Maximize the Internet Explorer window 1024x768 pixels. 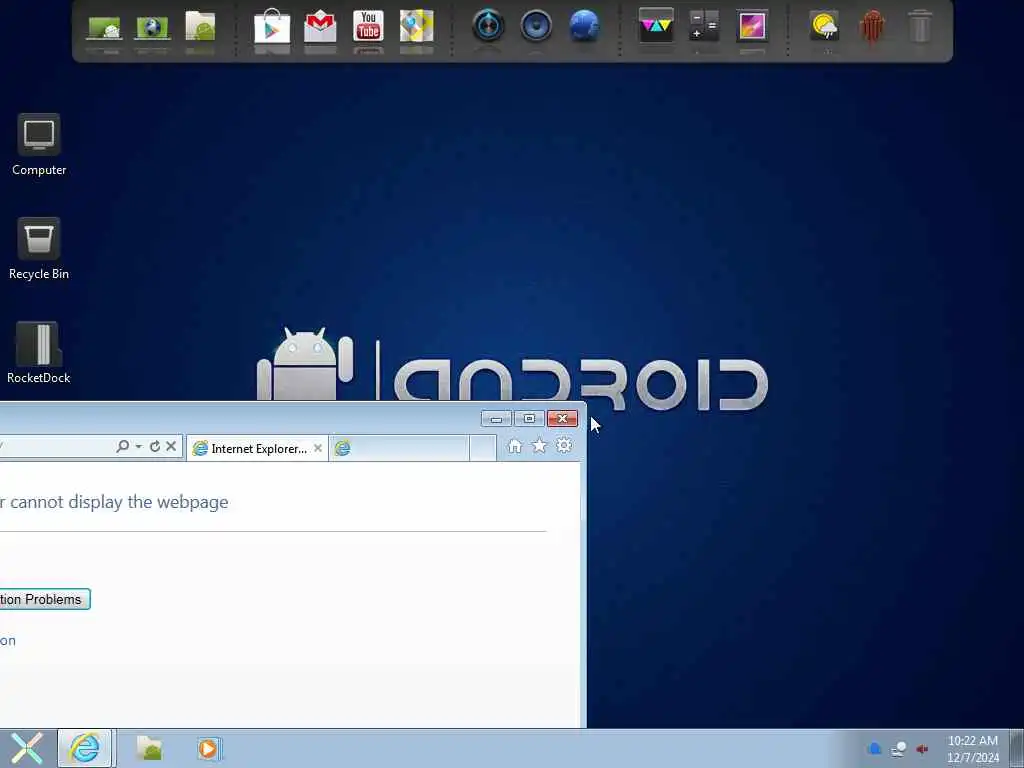[530, 419]
